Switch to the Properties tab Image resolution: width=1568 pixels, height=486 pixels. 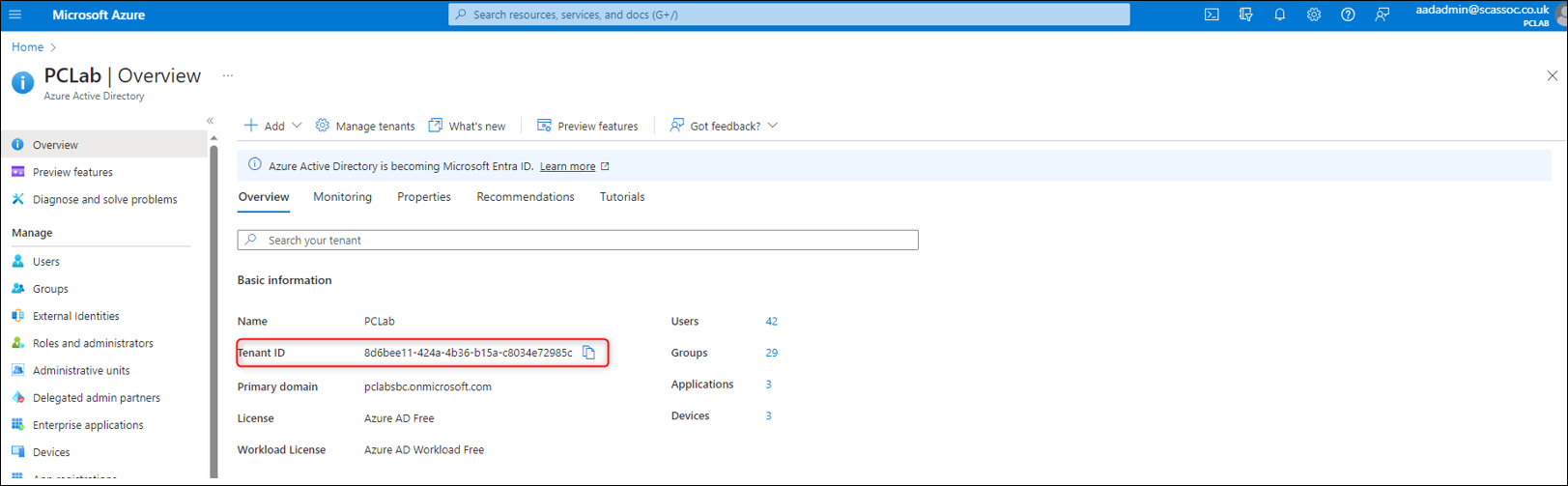423,197
